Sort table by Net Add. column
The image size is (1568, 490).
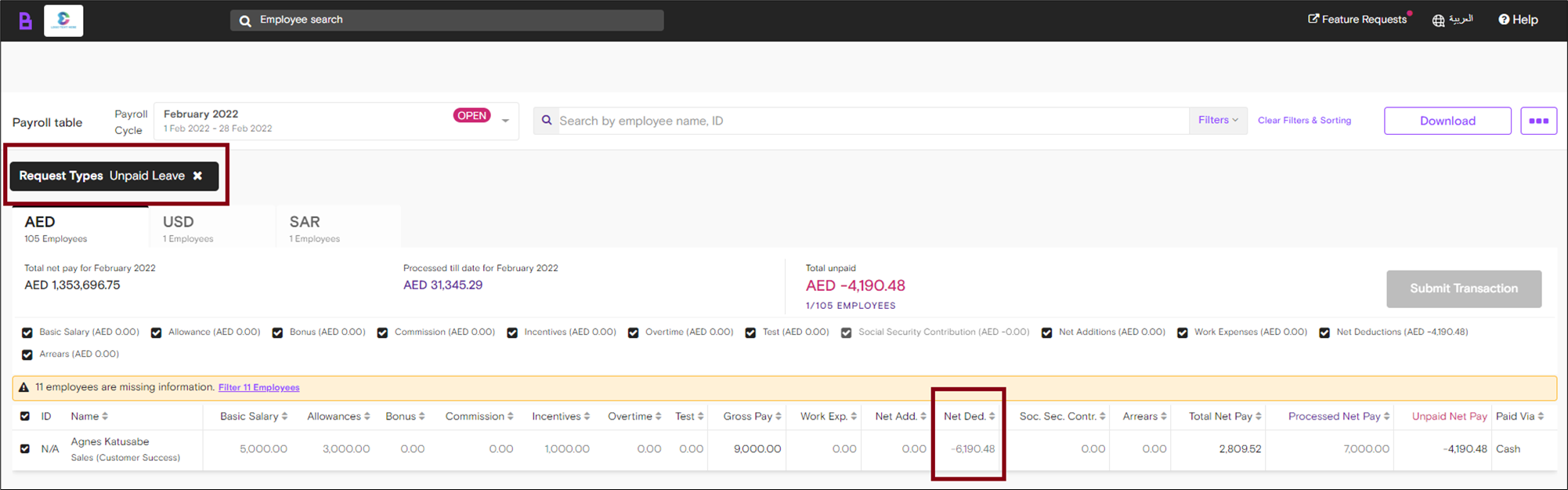tap(901, 416)
